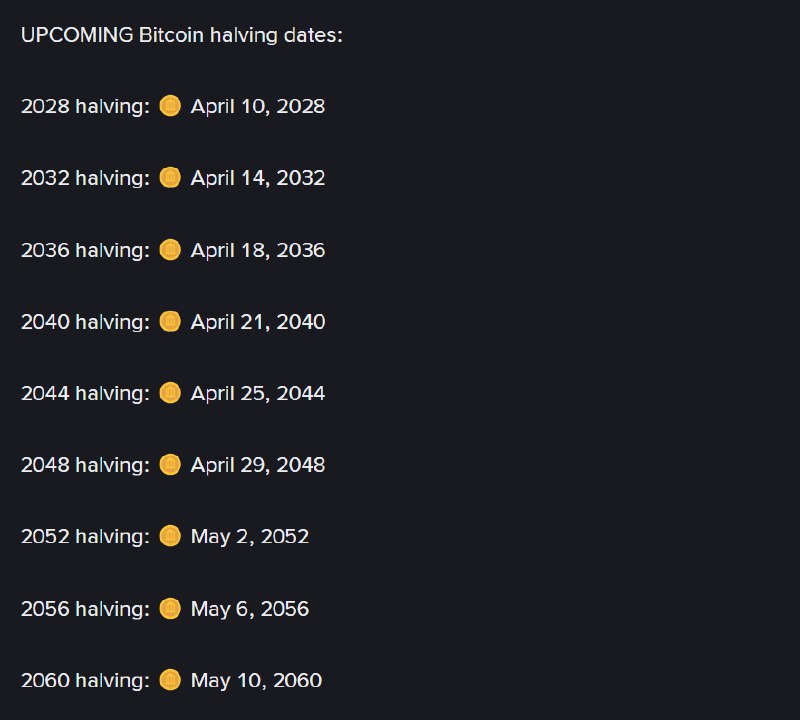Click the coin icon beside 2036 halving
800x720 pixels.
[x=170, y=250]
